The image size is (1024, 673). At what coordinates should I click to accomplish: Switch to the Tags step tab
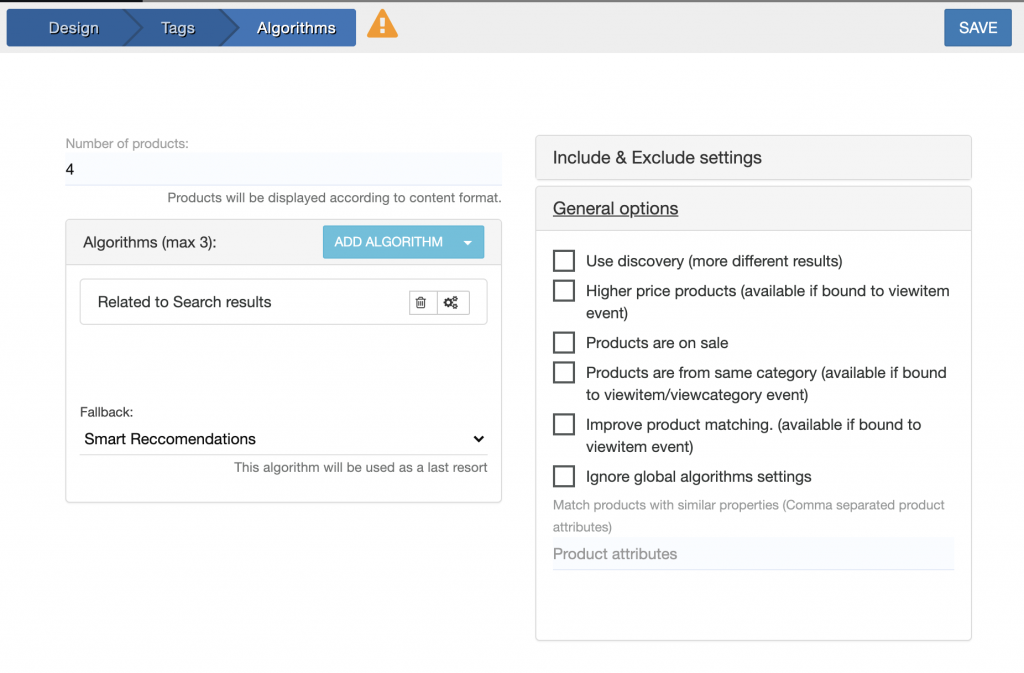coord(178,28)
